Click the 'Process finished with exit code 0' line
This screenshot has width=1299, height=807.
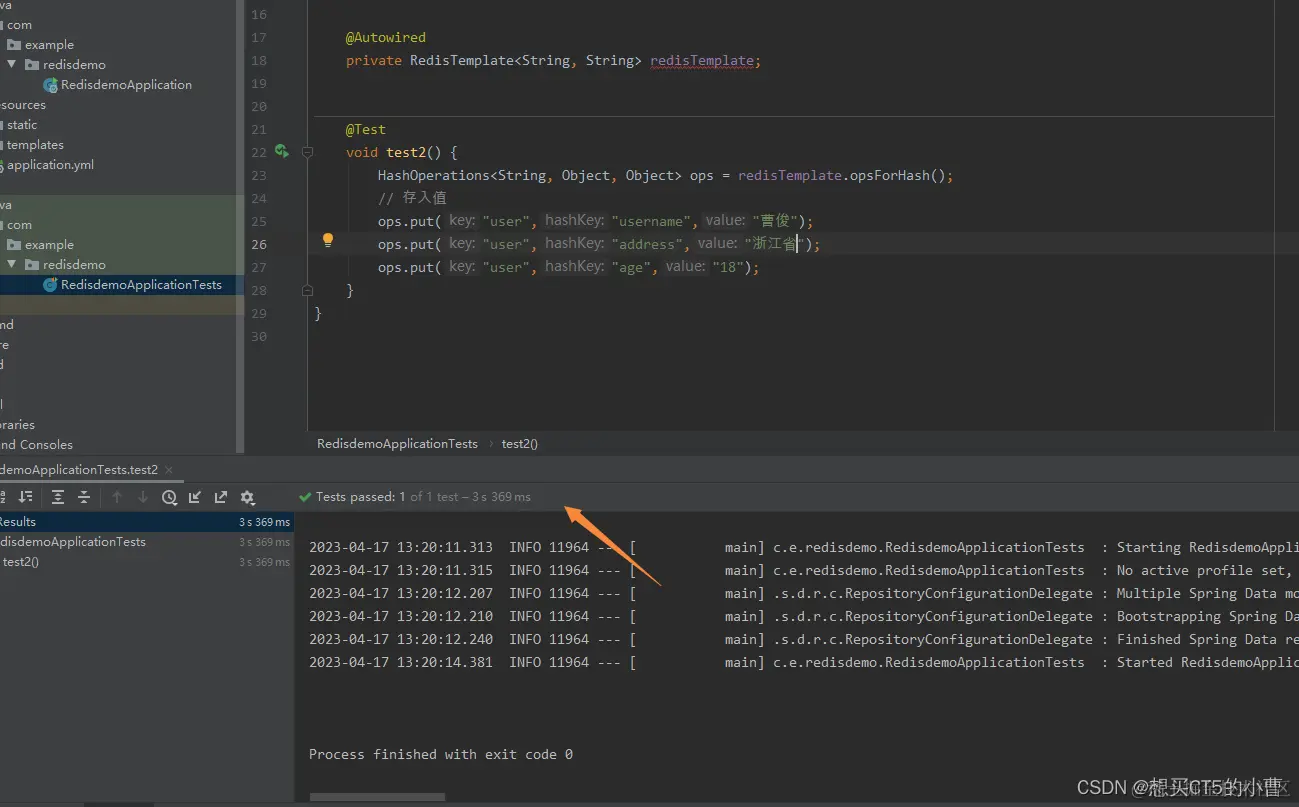tap(441, 754)
